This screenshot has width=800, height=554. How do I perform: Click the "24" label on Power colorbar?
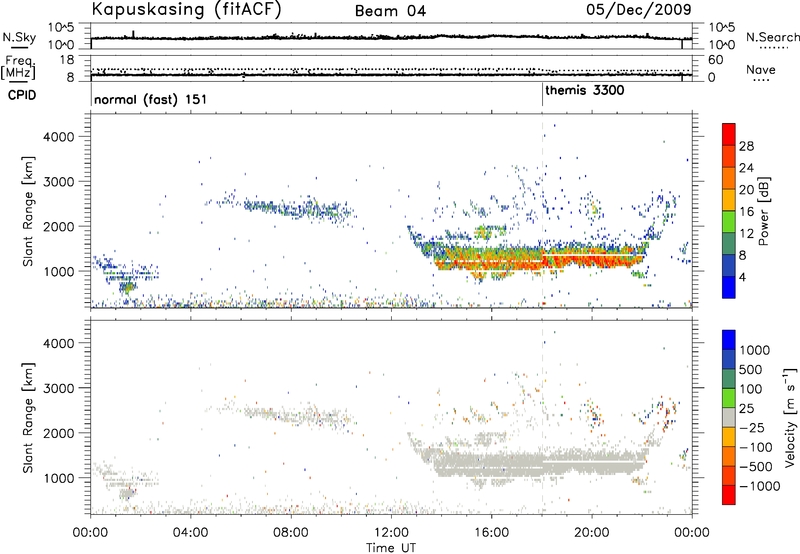(746, 168)
